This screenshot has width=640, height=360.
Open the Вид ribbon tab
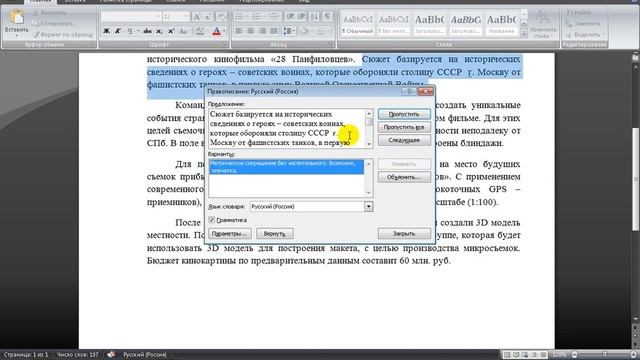pos(304,1)
